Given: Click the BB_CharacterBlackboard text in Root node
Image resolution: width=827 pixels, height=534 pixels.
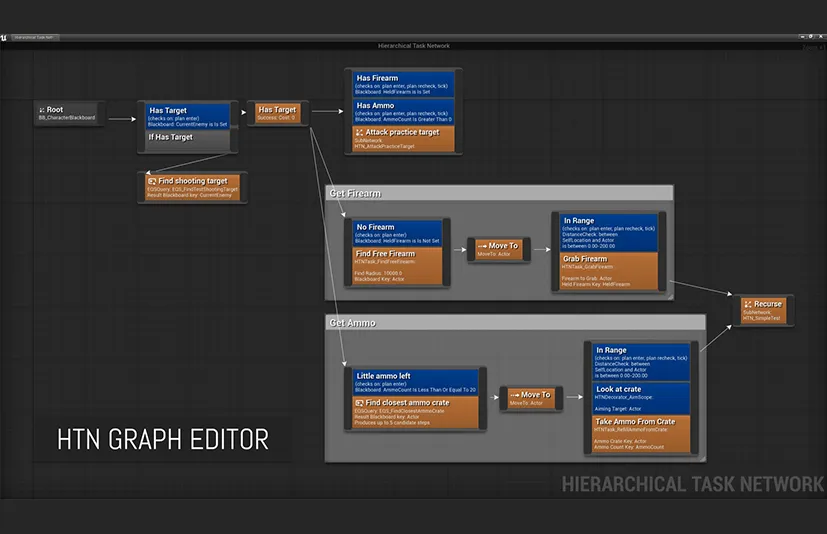Looking at the screenshot, I should tap(67, 118).
